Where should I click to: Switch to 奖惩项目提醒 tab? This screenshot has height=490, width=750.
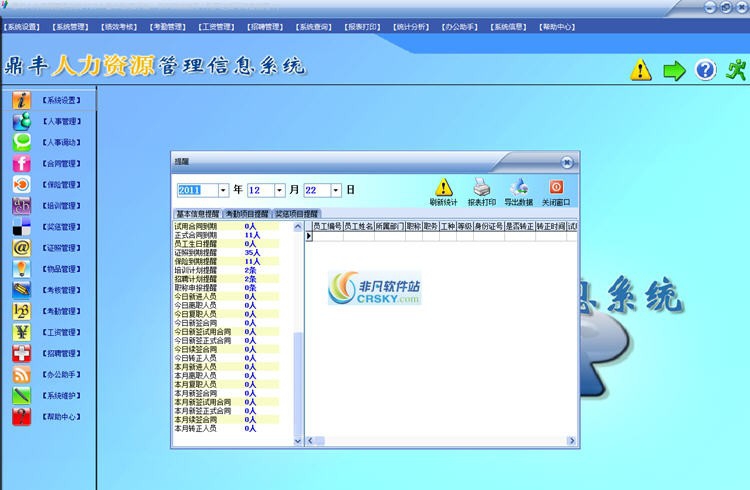[297, 214]
